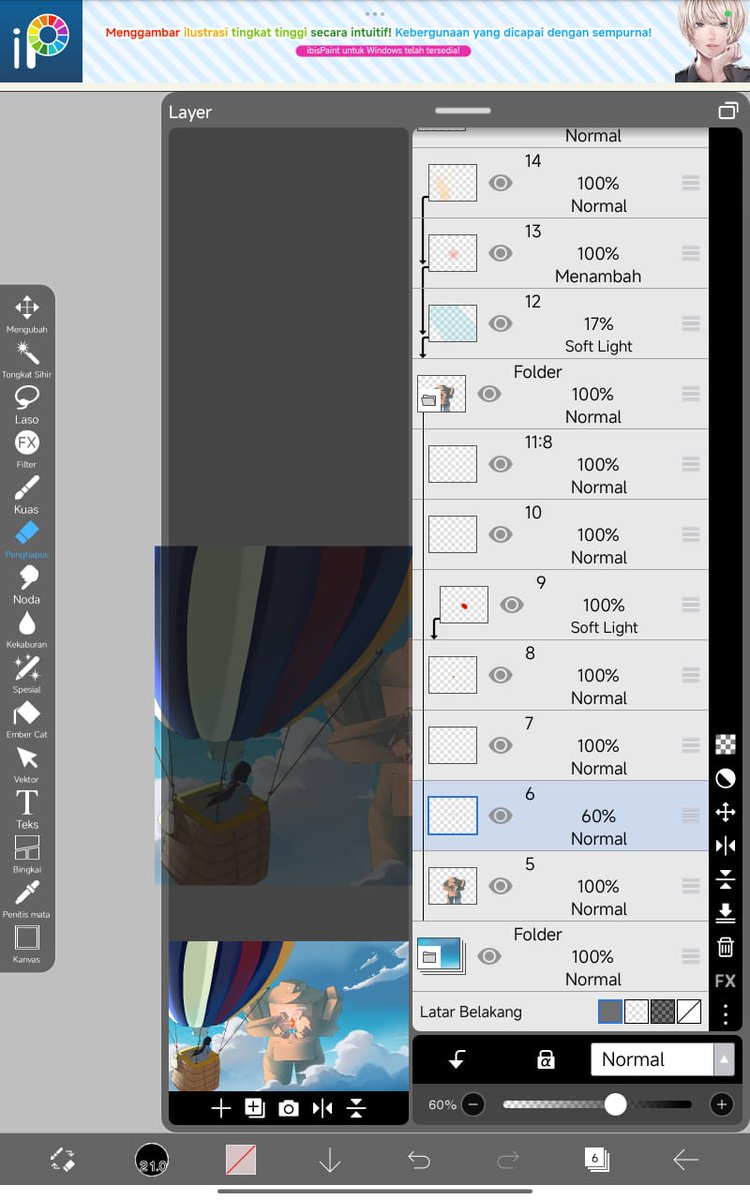Toggle visibility of layer 11:8

pyautogui.click(x=500, y=464)
